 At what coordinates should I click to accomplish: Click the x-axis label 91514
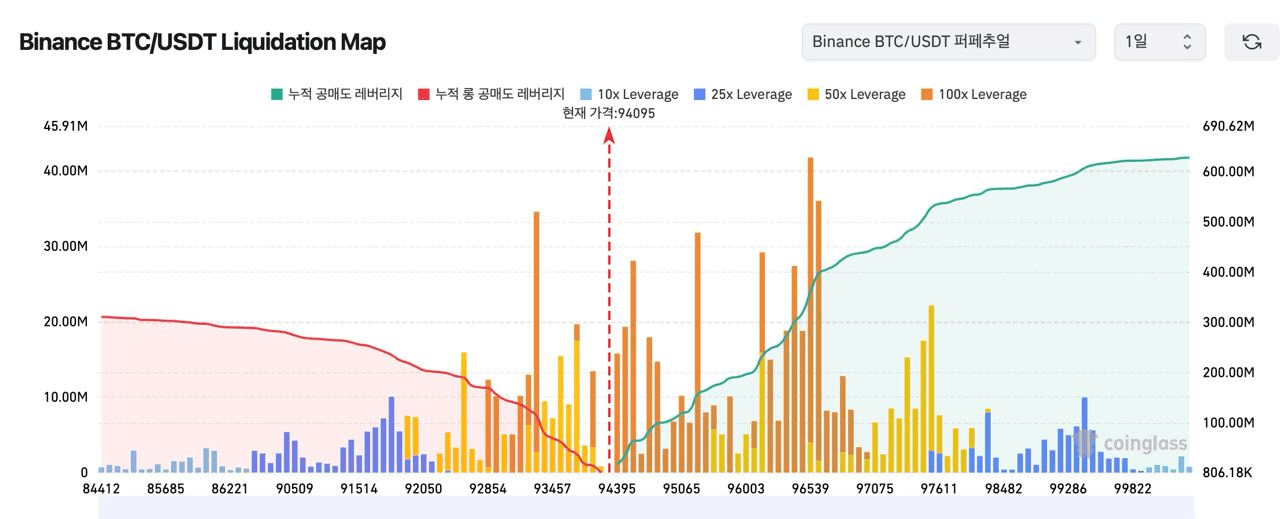click(359, 489)
